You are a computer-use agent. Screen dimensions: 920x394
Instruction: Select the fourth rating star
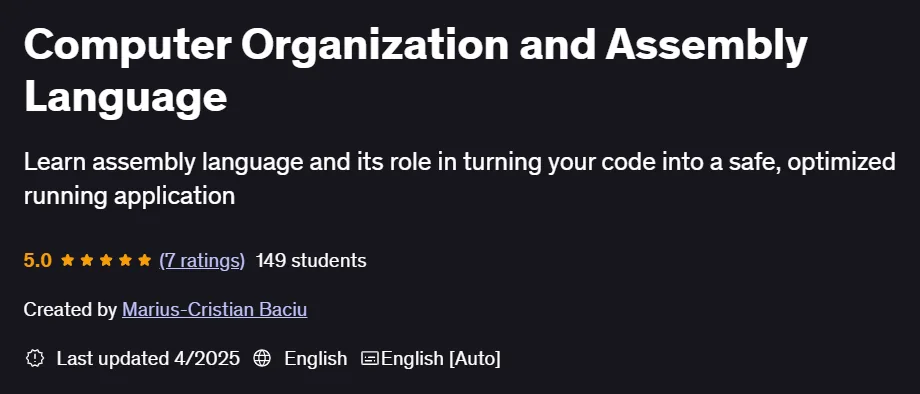point(126,260)
